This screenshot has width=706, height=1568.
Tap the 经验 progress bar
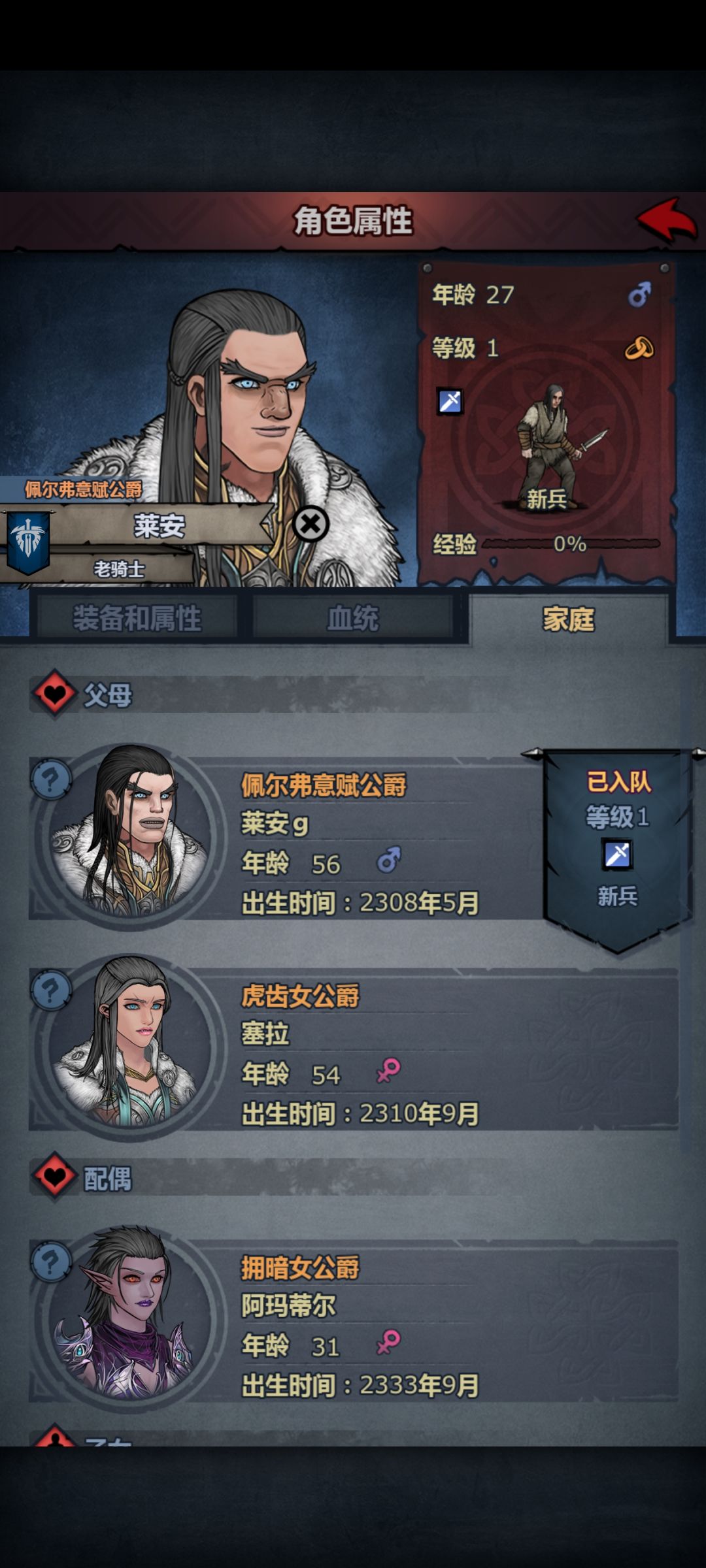click(x=571, y=544)
